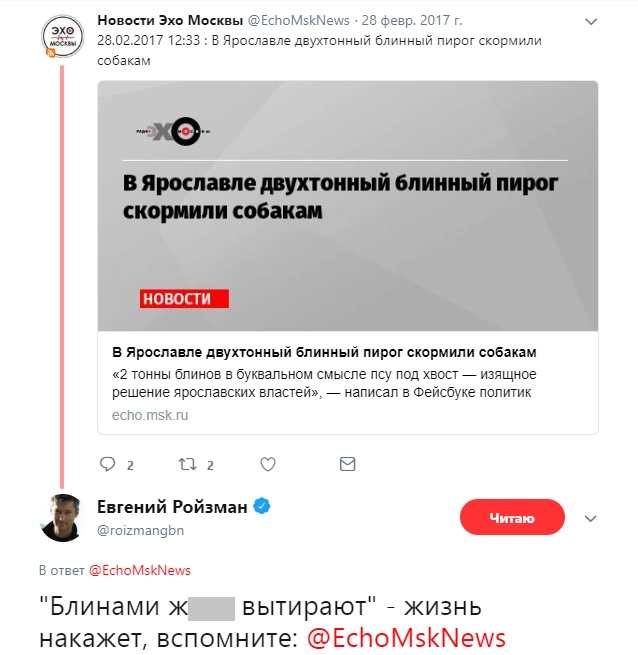Click the Echo Moskvy profile avatar
The width and height of the screenshot is (638, 655).
61,40
